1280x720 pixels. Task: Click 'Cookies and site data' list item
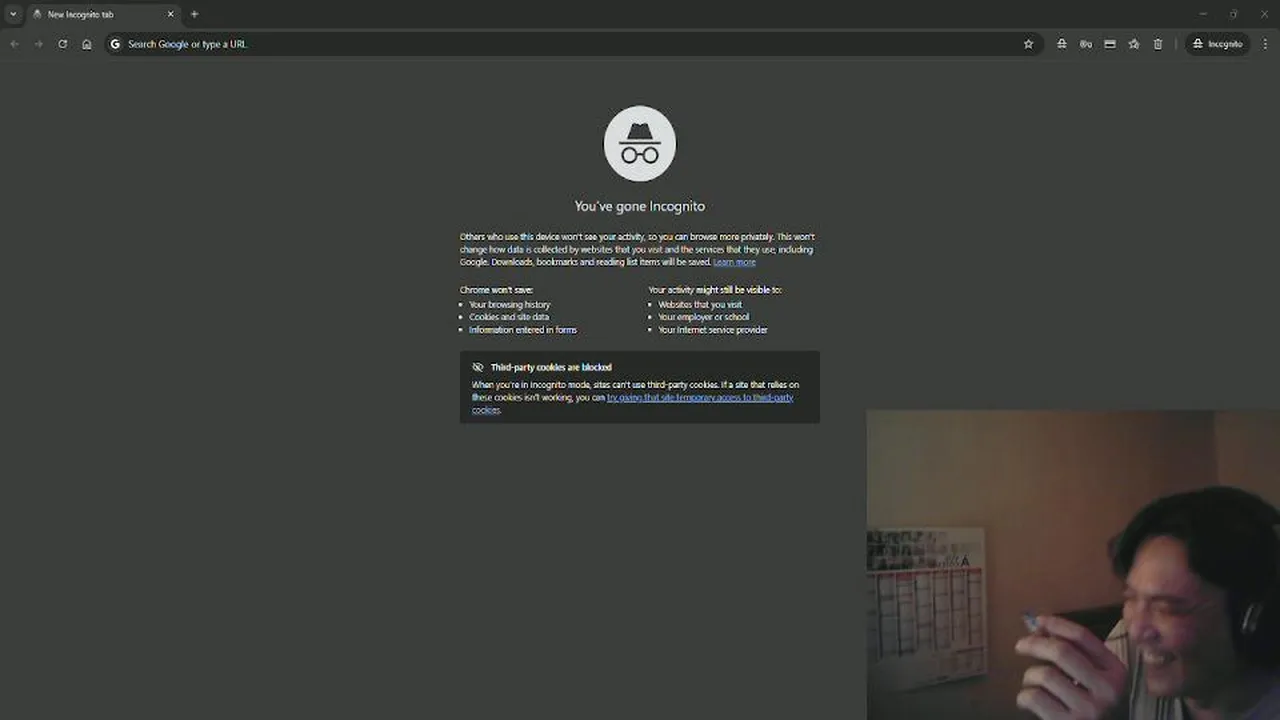point(508,317)
